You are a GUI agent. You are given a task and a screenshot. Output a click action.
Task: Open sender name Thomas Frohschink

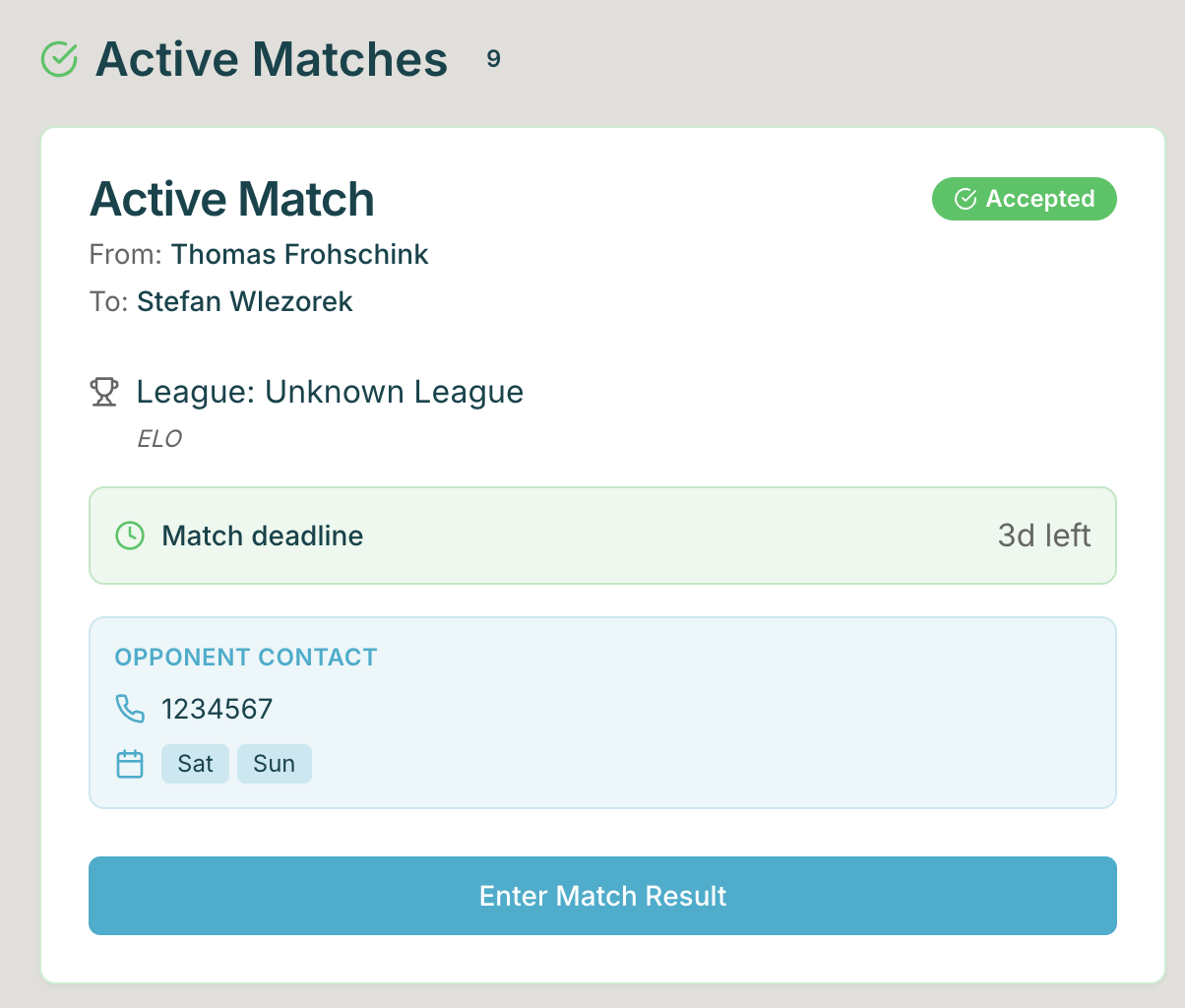(x=299, y=254)
